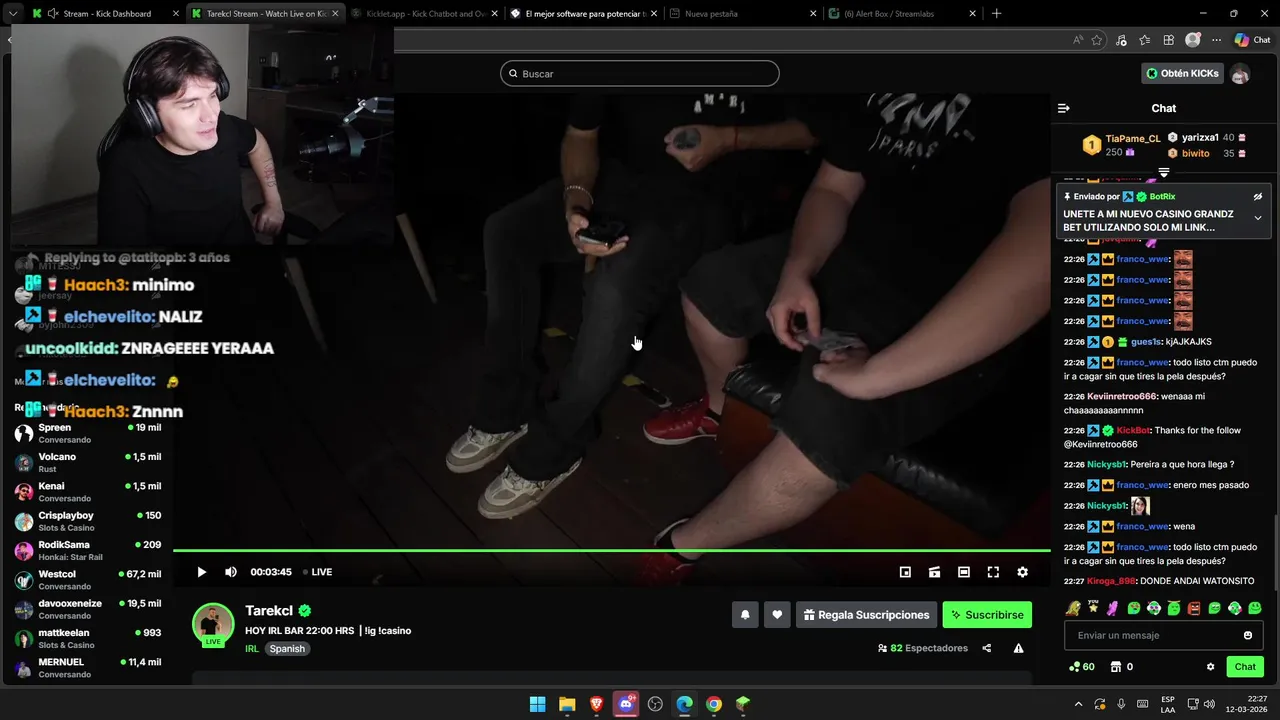Toggle notifications bell for Tarekcl
The image size is (1280, 720).
[745, 615]
